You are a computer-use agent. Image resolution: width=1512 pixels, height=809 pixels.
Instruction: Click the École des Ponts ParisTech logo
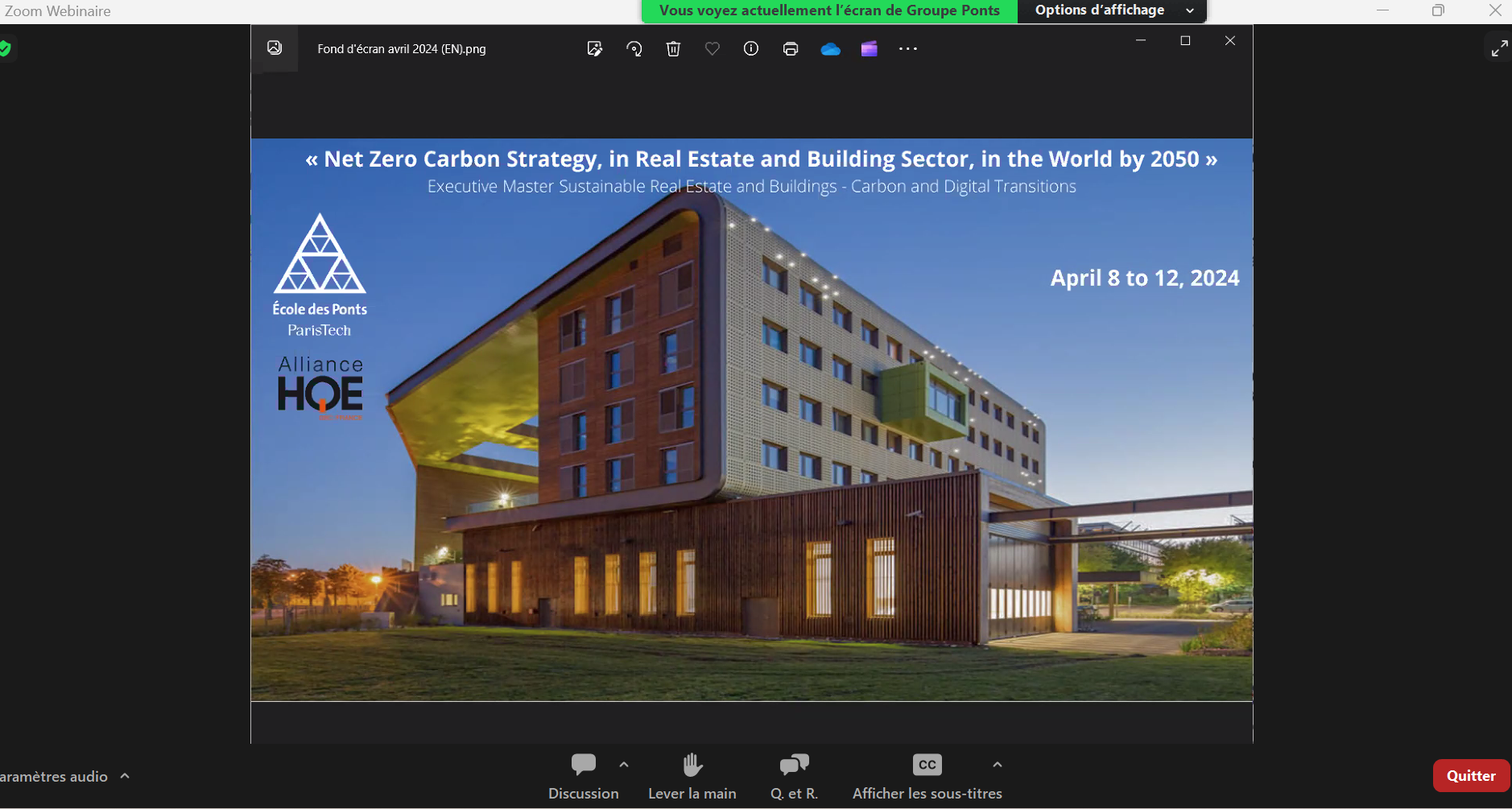(x=320, y=275)
